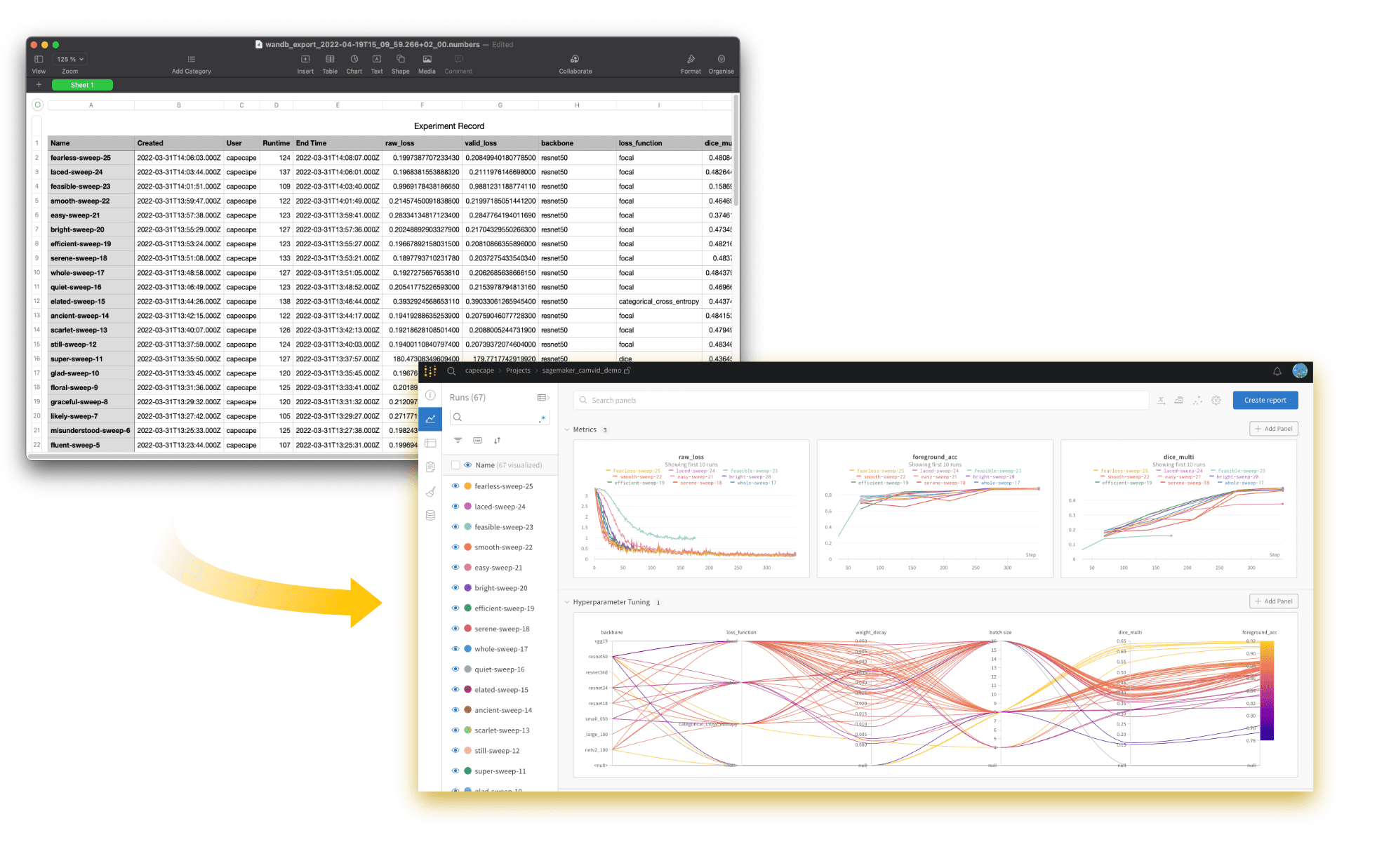Click the Search panels field
The width and height of the screenshot is (1377, 868).
(x=860, y=400)
